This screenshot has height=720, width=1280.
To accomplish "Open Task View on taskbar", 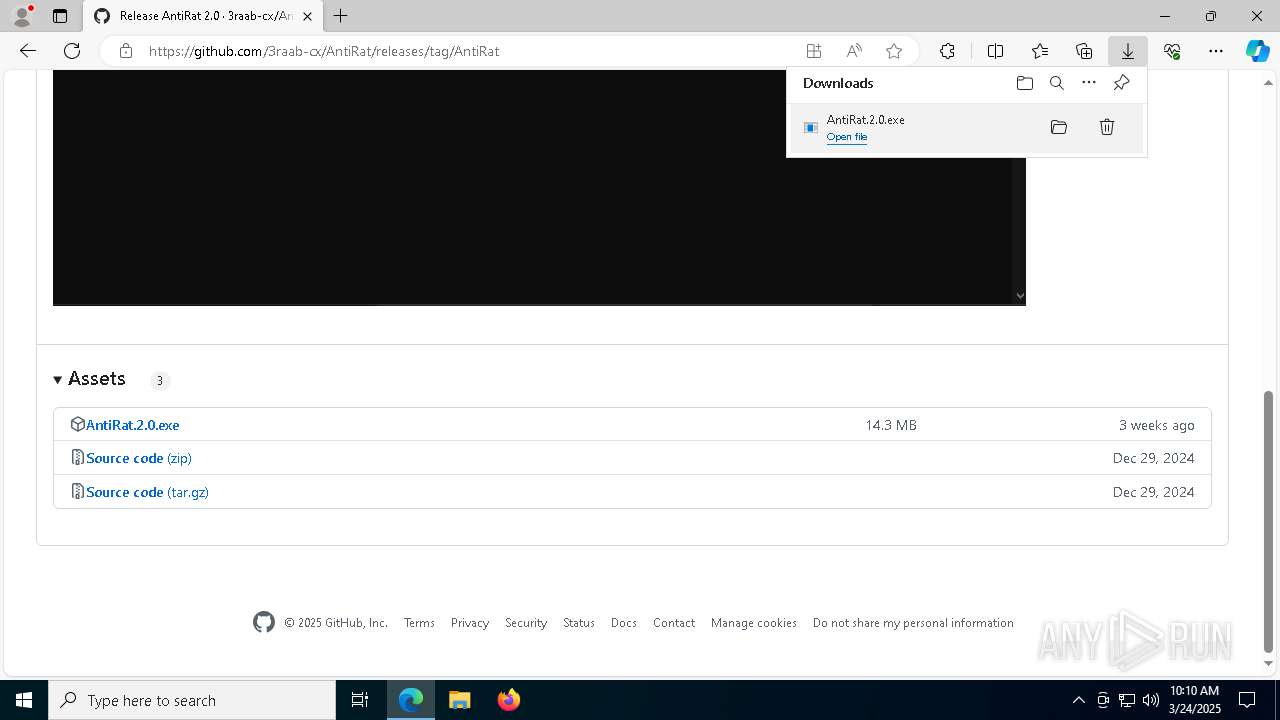I will point(360,700).
